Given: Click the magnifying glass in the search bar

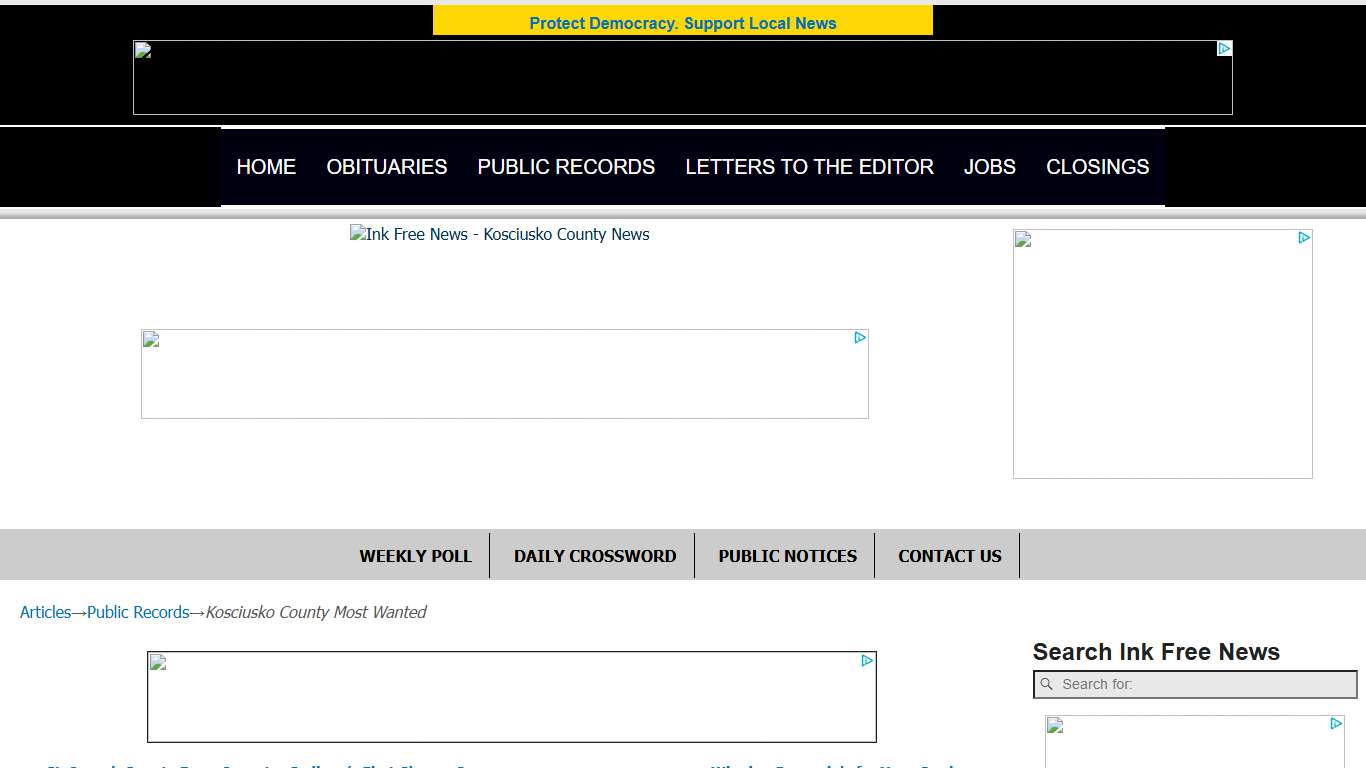Looking at the screenshot, I should click(x=1047, y=684).
